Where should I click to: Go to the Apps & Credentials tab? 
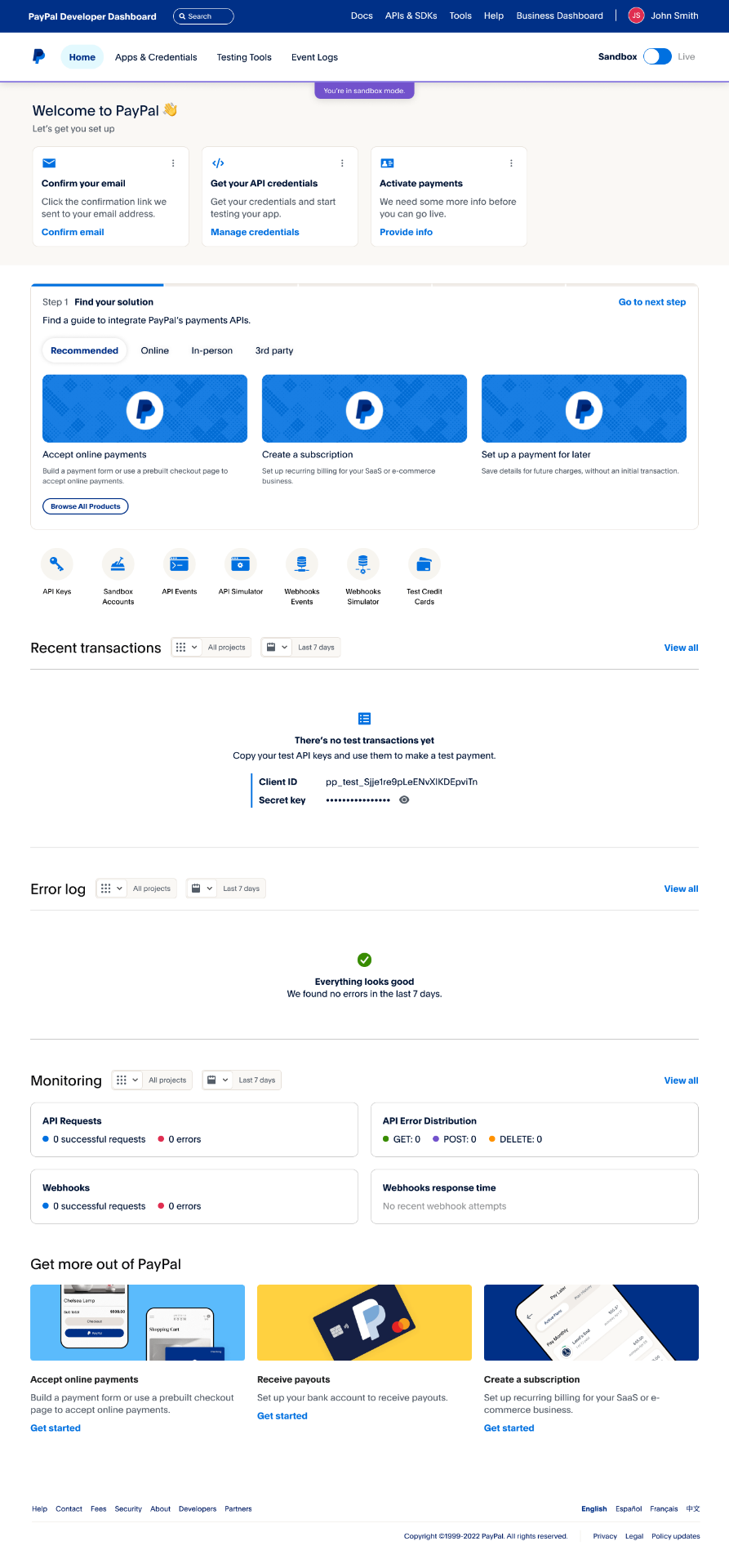point(156,57)
